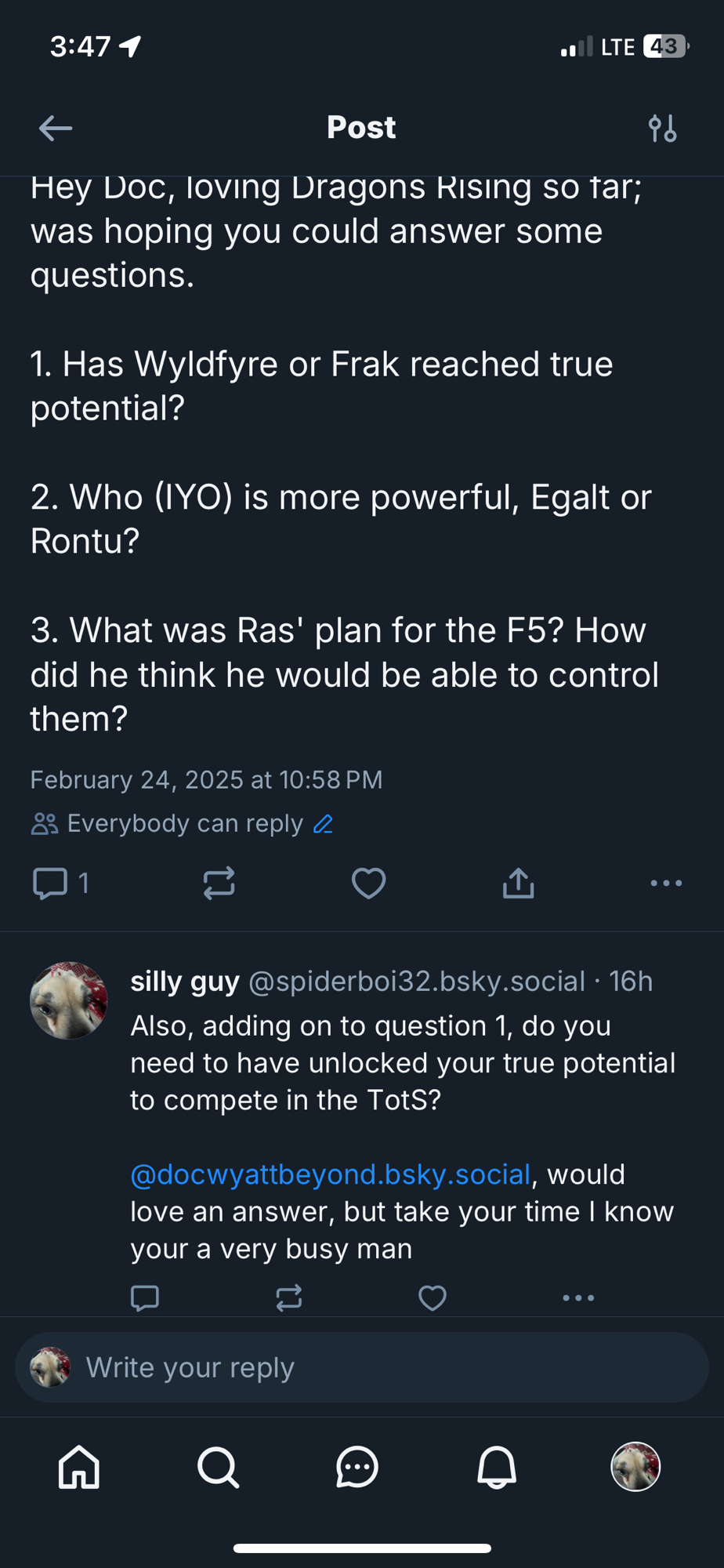Image resolution: width=724 pixels, height=1568 pixels.
Task: Tap the @docwyattbeyond.bsky.social mention
Action: tap(330, 1174)
